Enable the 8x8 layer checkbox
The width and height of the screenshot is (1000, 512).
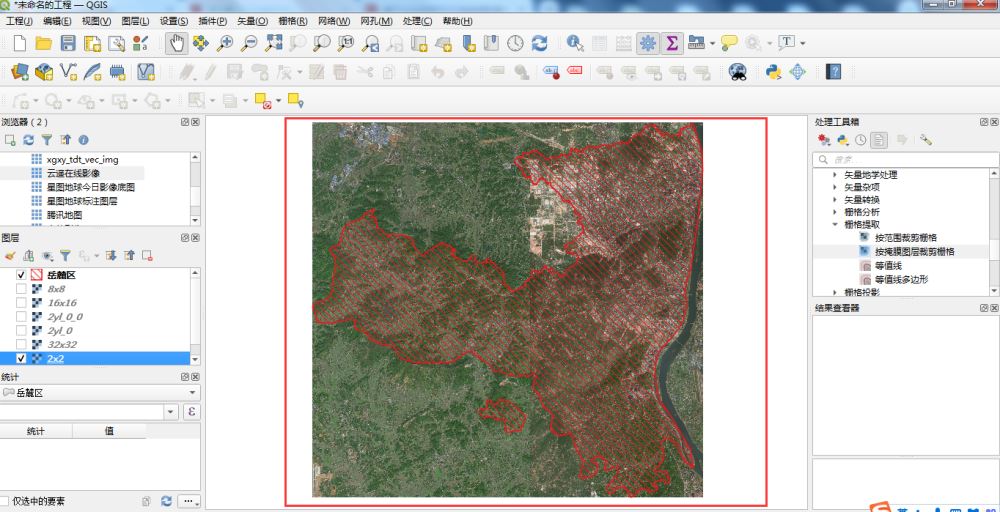tap(22, 289)
